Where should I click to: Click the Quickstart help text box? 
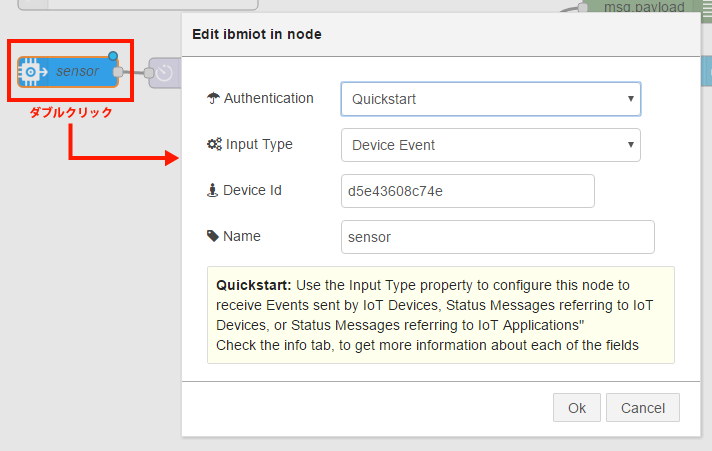click(x=440, y=315)
